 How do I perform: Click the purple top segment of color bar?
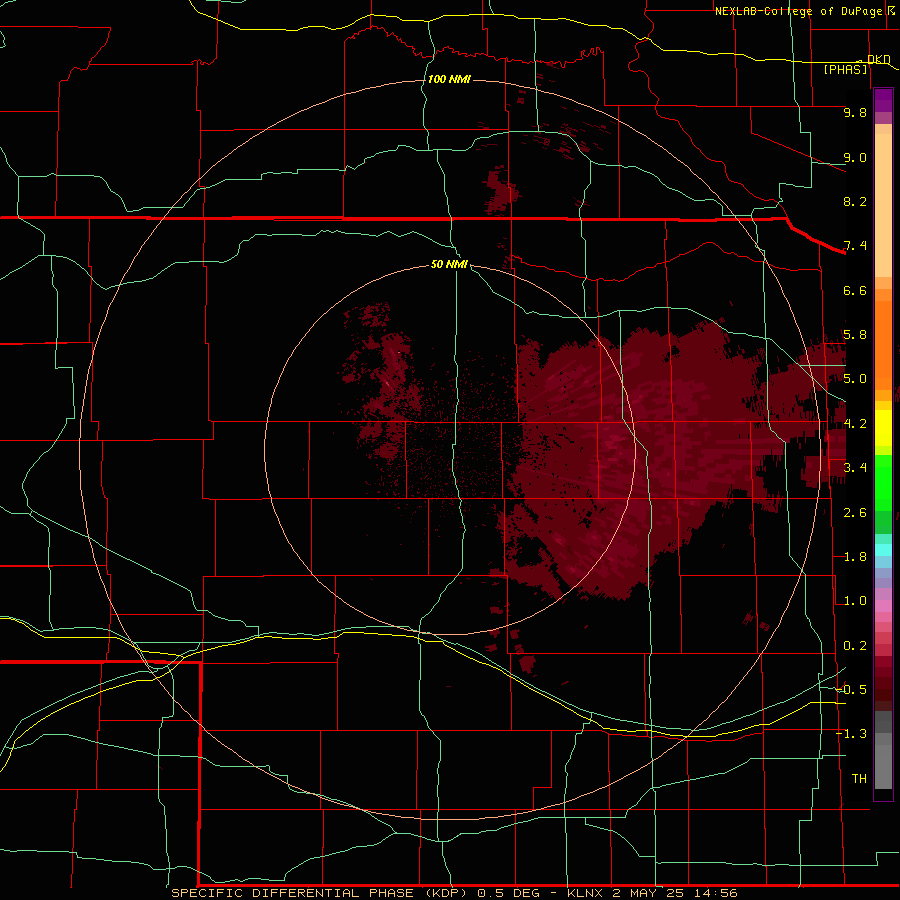click(x=883, y=100)
